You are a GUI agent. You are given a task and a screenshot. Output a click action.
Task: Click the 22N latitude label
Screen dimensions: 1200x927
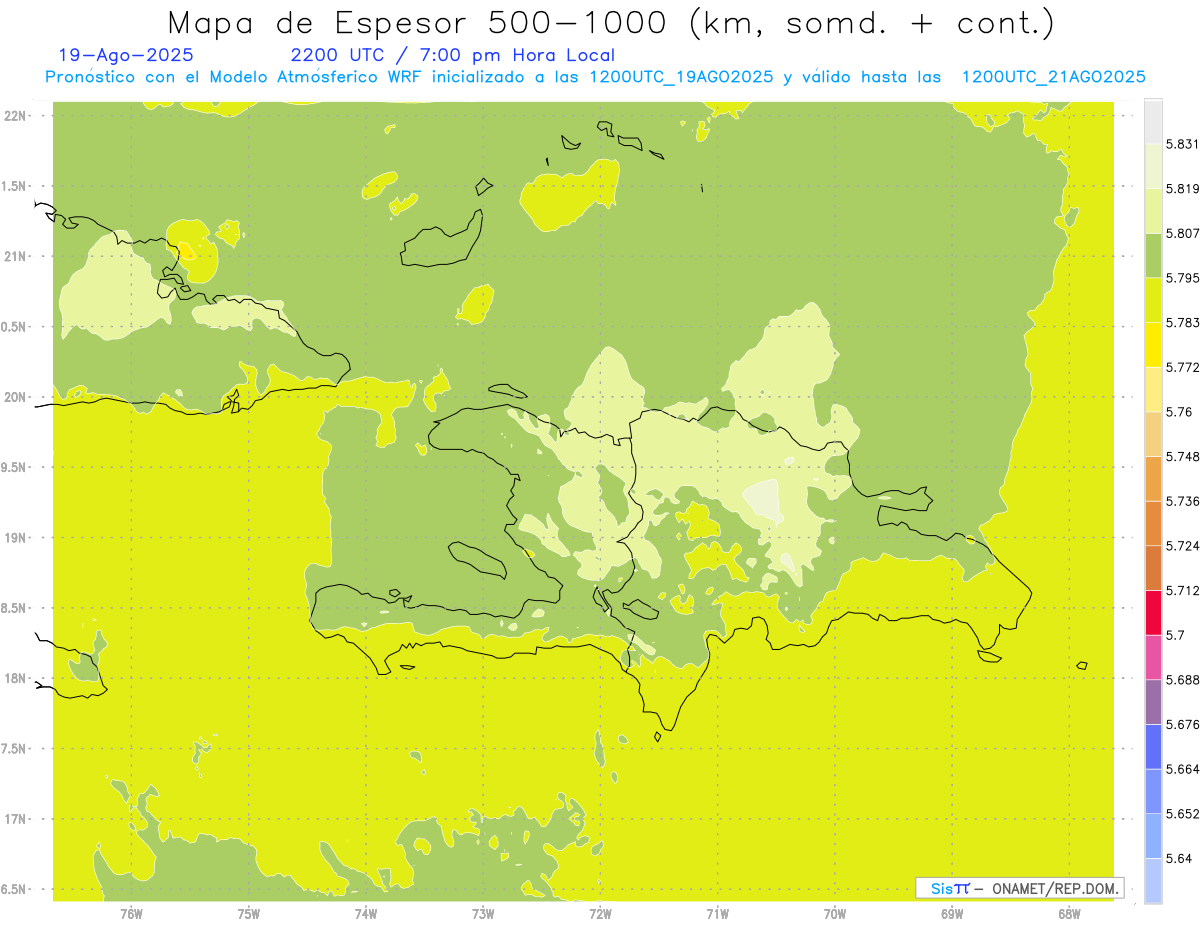[x=14, y=115]
